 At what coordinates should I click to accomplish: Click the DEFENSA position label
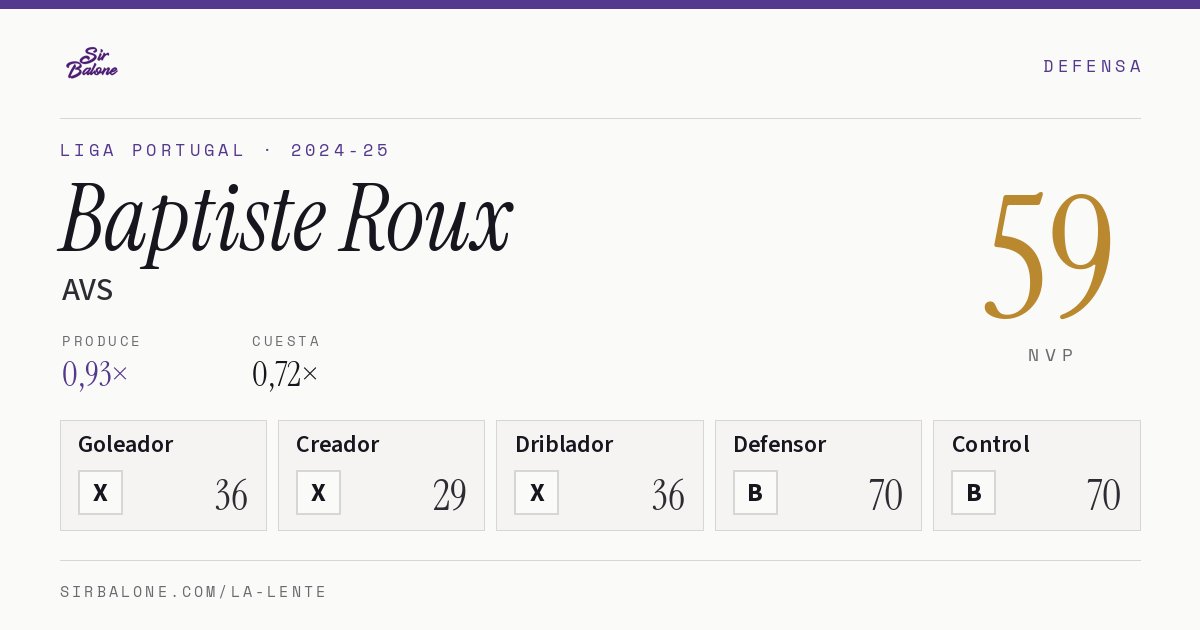coord(1092,66)
